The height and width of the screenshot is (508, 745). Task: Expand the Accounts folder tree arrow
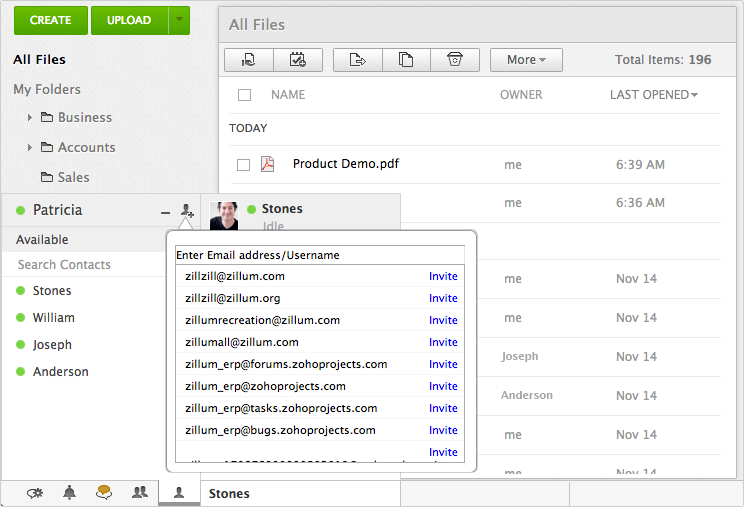30,148
